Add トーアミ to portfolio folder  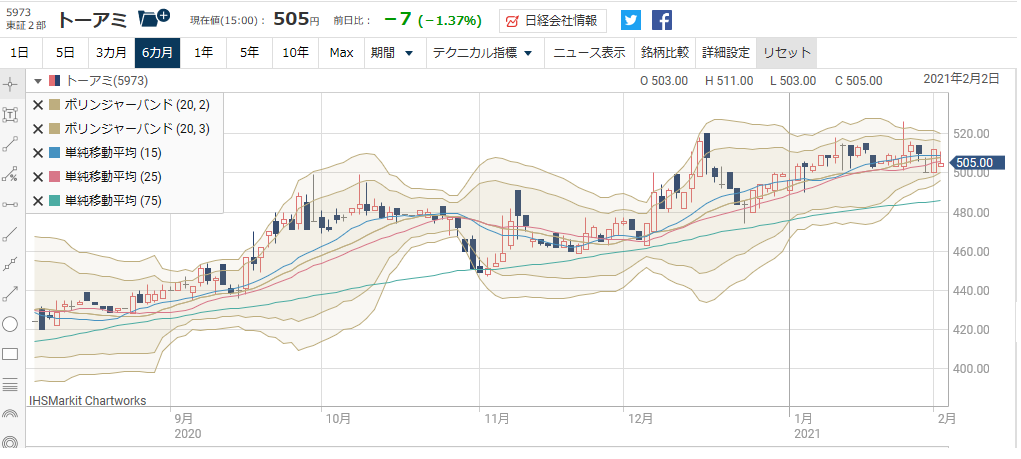(x=153, y=19)
